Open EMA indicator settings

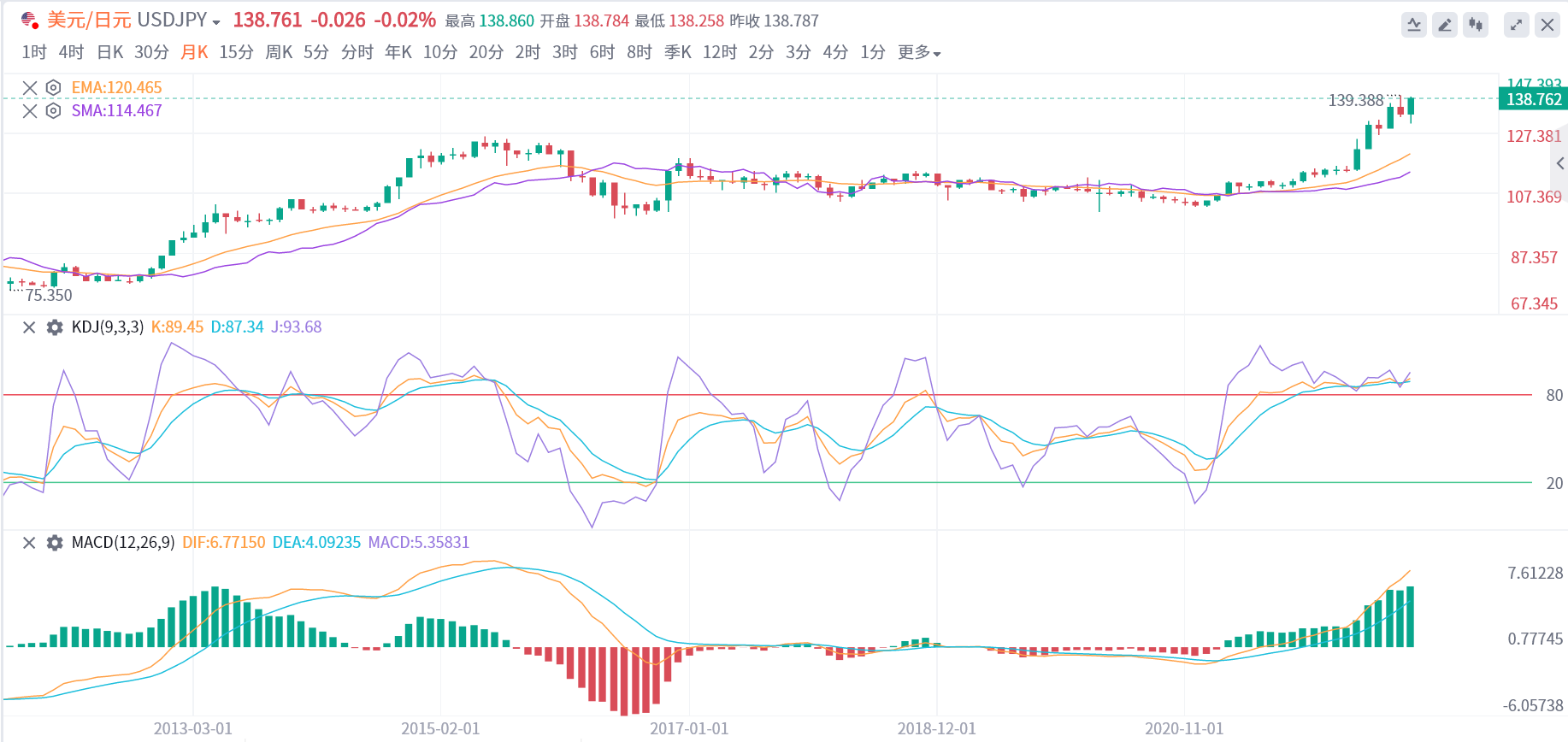click(53, 87)
